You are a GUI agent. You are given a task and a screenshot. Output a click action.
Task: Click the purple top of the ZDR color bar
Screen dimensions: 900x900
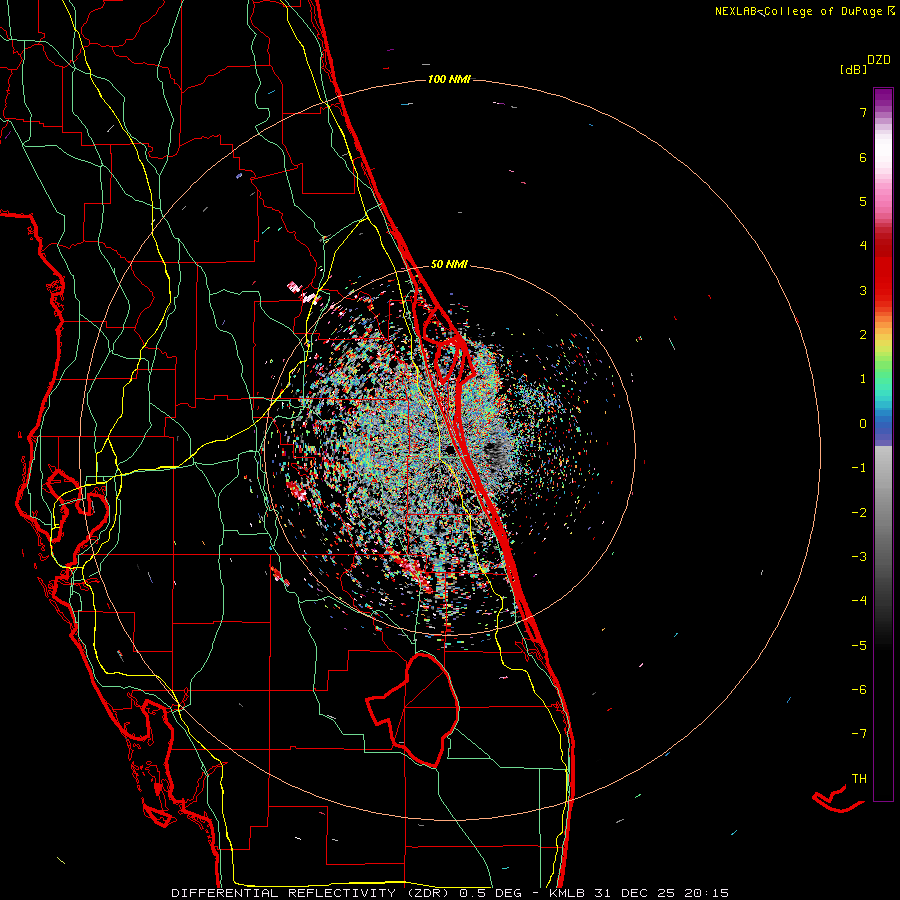click(883, 98)
